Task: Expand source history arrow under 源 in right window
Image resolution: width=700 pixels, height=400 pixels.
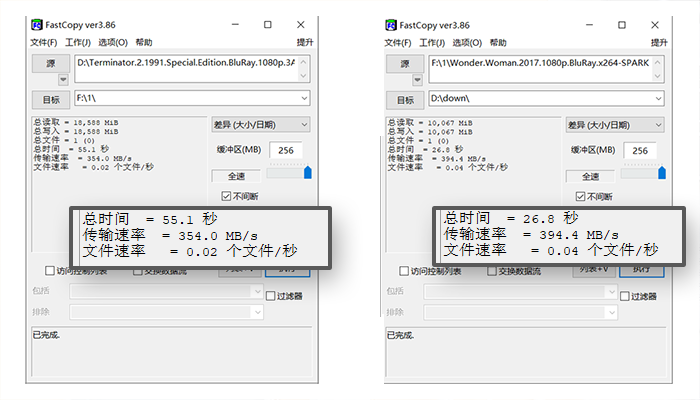Action: coord(417,80)
